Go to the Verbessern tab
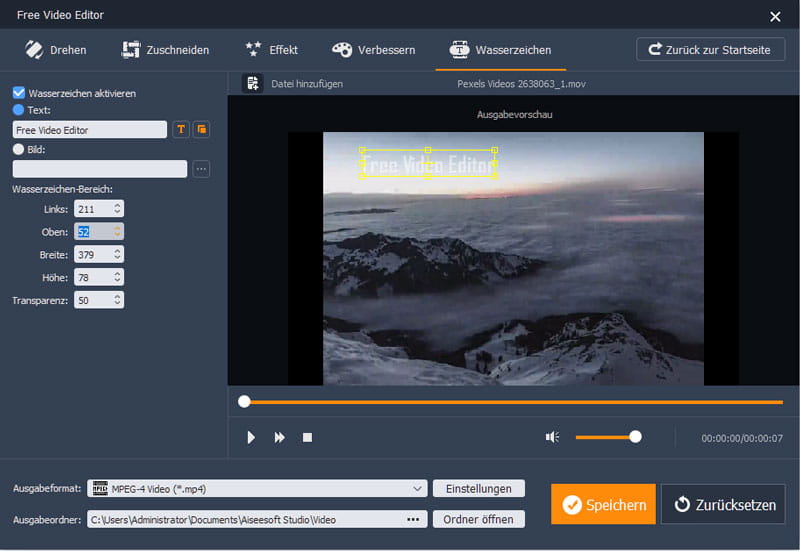This screenshot has height=551, width=800. [373, 50]
